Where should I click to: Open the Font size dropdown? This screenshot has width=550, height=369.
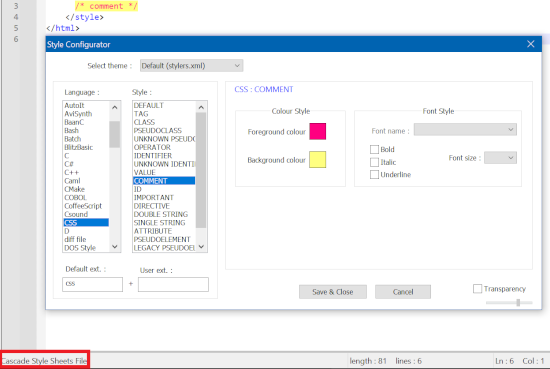(500, 158)
